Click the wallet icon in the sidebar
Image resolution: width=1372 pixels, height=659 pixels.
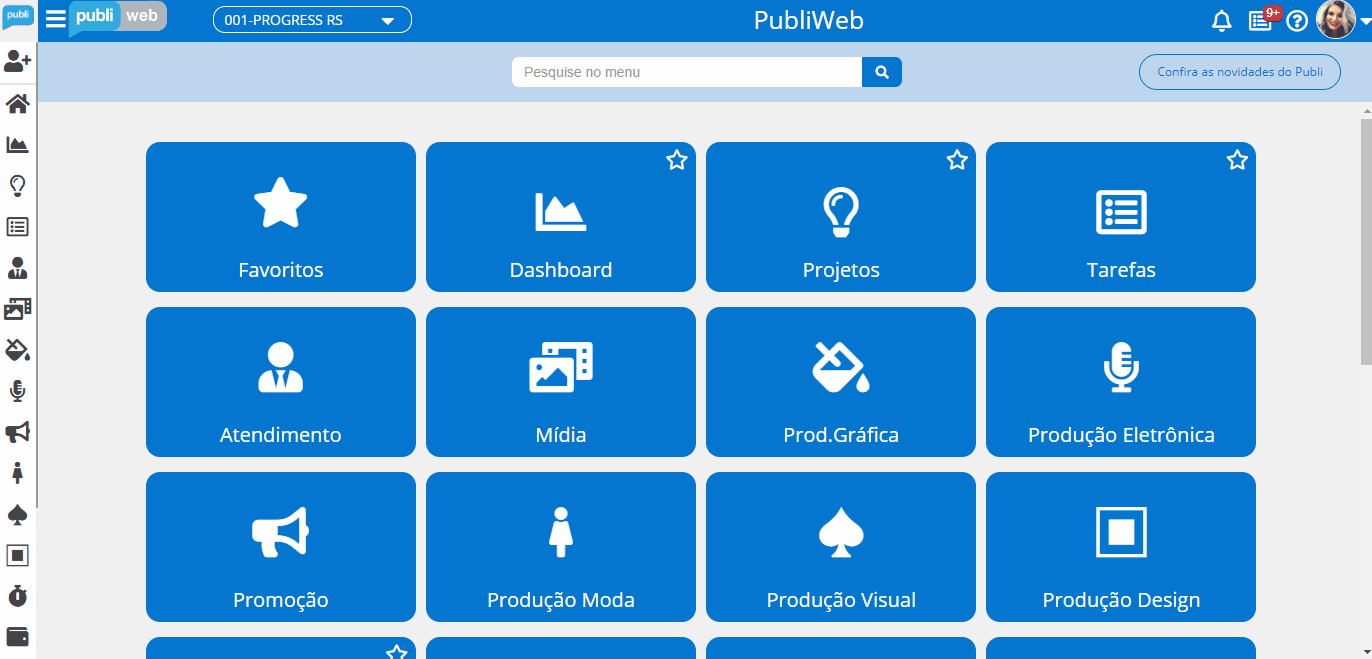(17, 637)
